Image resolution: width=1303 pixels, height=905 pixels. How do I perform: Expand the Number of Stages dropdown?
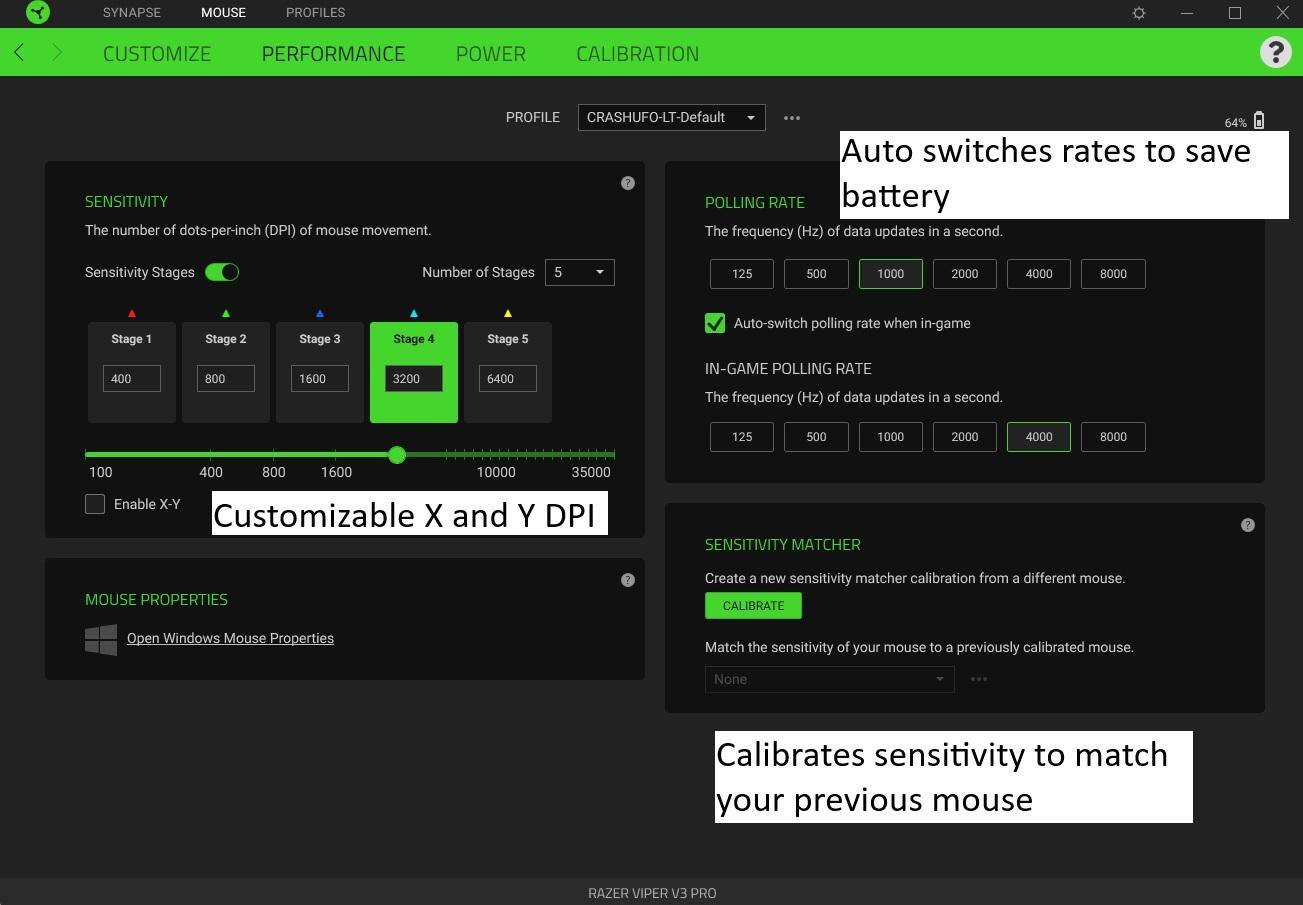tap(579, 272)
